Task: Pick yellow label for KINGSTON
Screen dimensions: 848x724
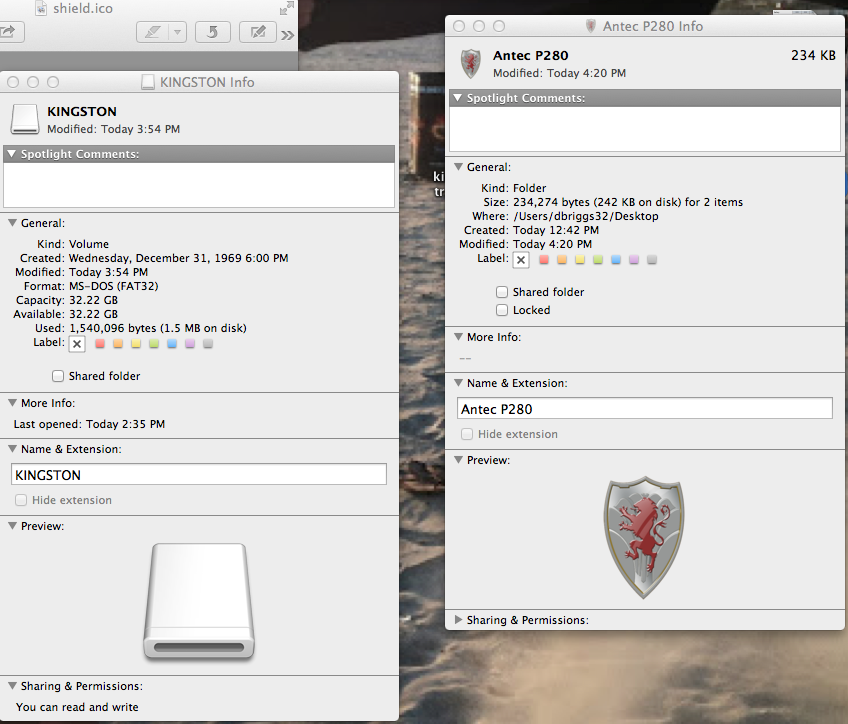Action: click(x=136, y=343)
